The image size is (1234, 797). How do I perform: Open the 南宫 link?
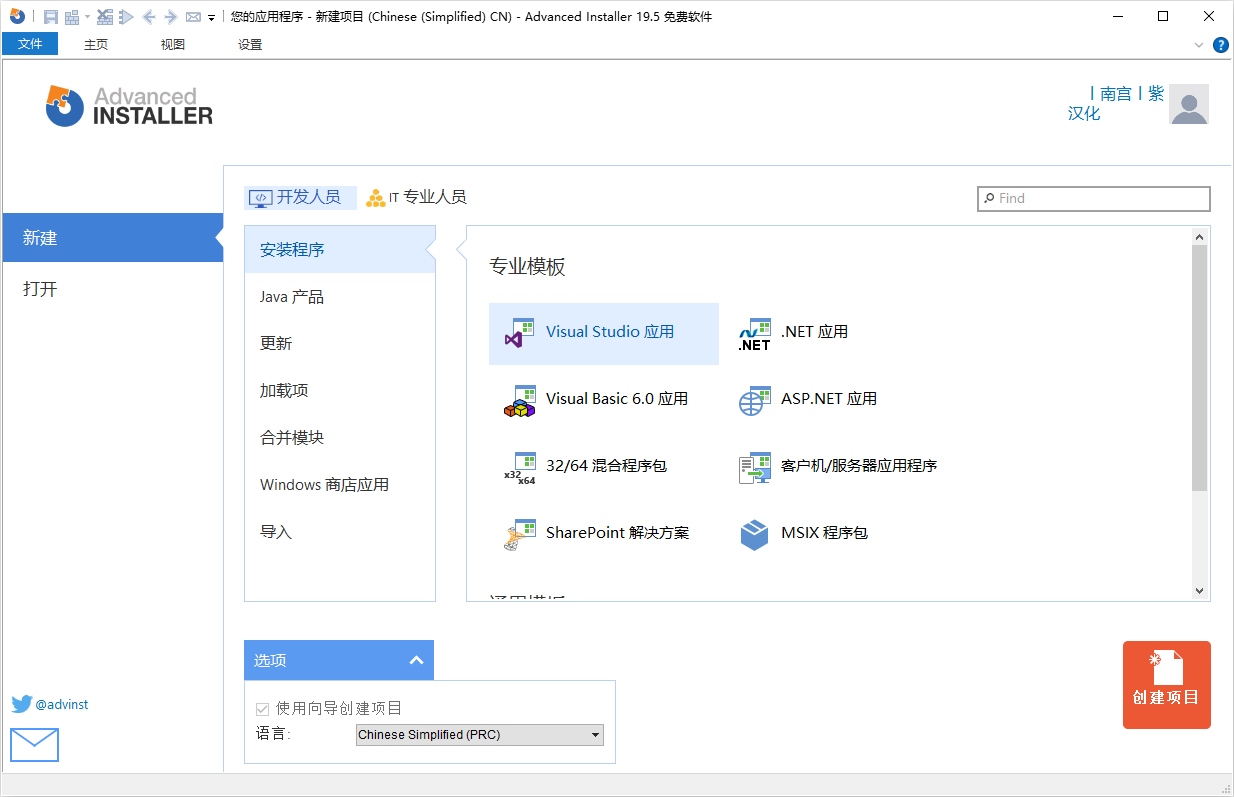click(1116, 94)
